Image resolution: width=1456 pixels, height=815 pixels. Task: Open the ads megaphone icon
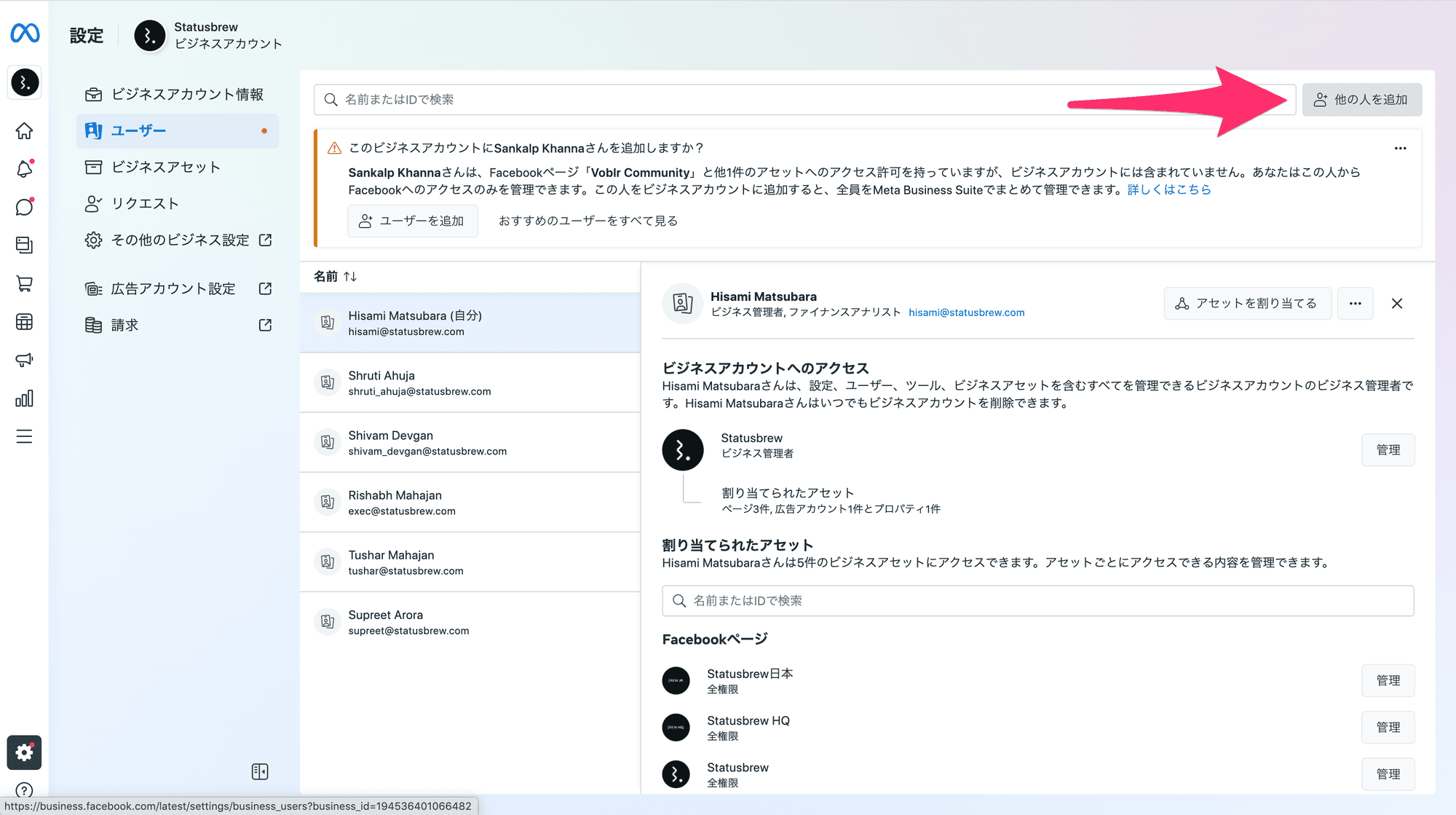click(x=24, y=360)
